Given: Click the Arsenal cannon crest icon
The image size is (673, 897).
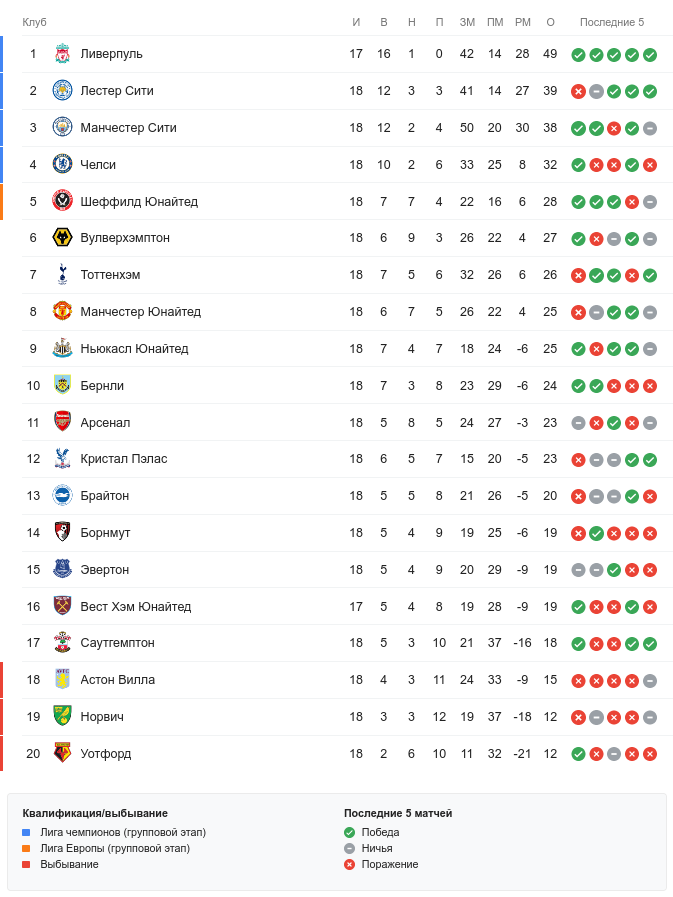Looking at the screenshot, I should tap(62, 422).
